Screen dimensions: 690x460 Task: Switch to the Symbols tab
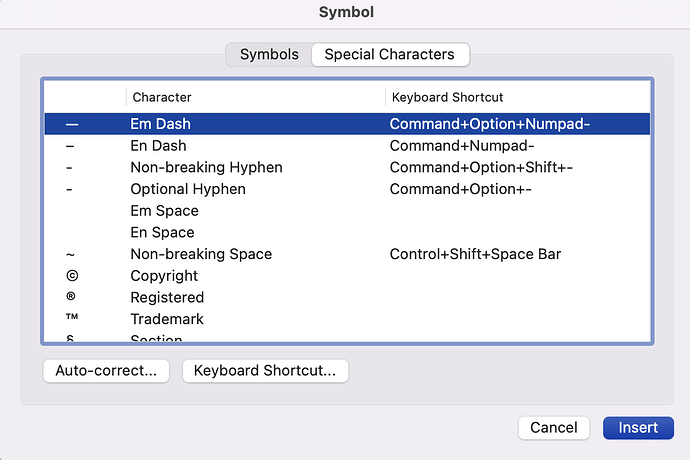click(x=269, y=54)
